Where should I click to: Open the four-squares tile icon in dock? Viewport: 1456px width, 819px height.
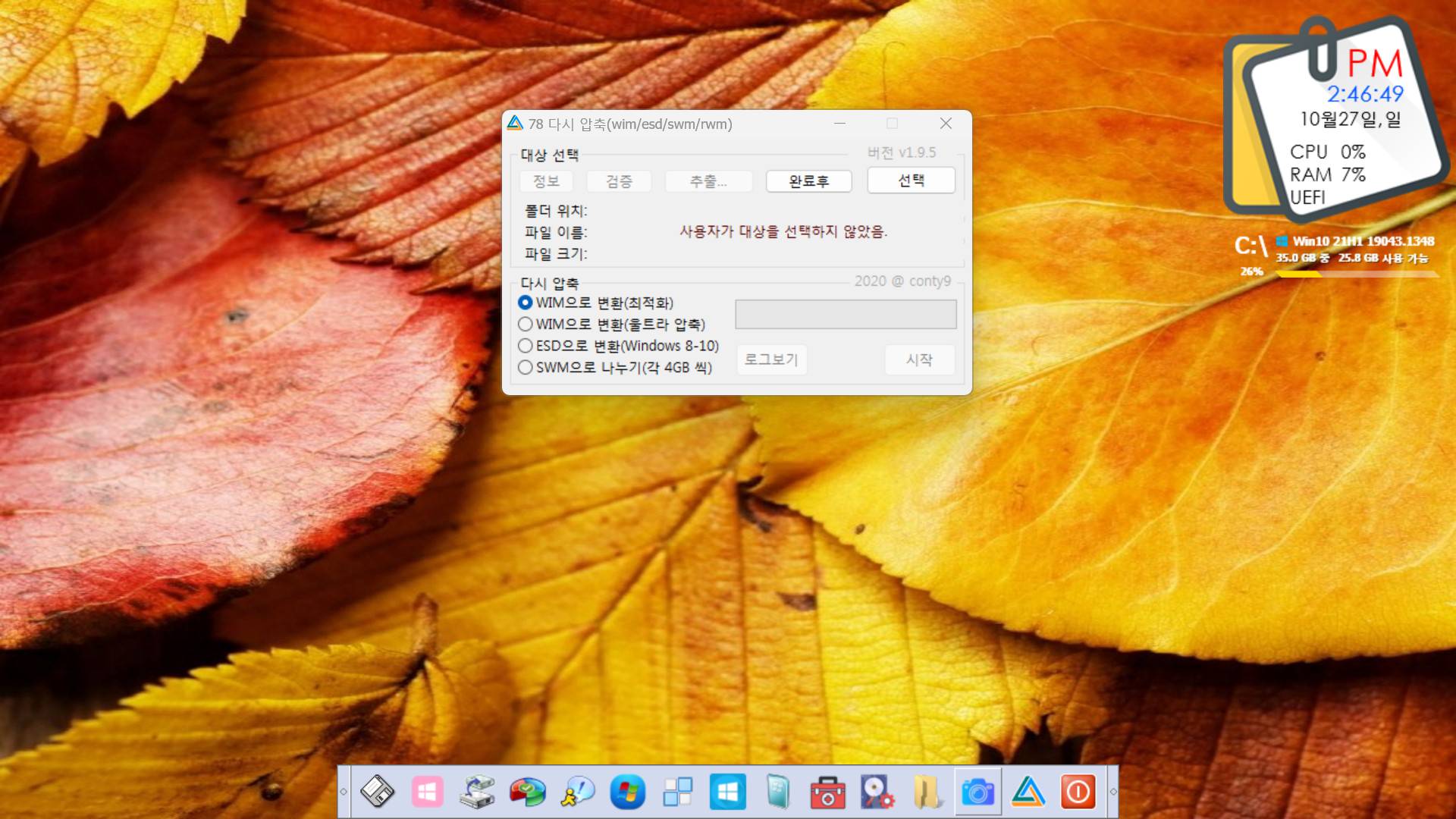[677, 792]
